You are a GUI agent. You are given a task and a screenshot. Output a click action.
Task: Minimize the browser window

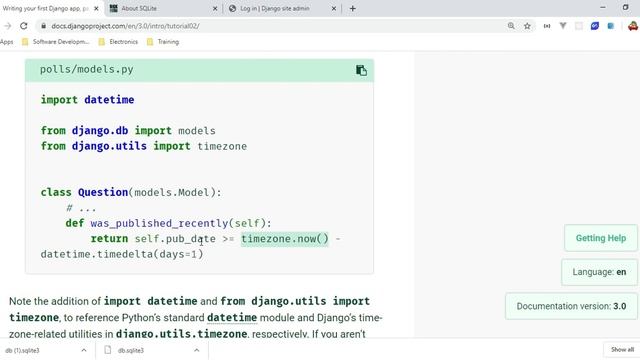pos(603,7)
